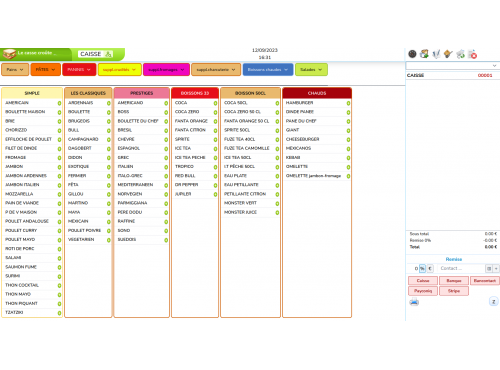Open the dashboard gauge icon
500x370 pixels.
[412, 54]
